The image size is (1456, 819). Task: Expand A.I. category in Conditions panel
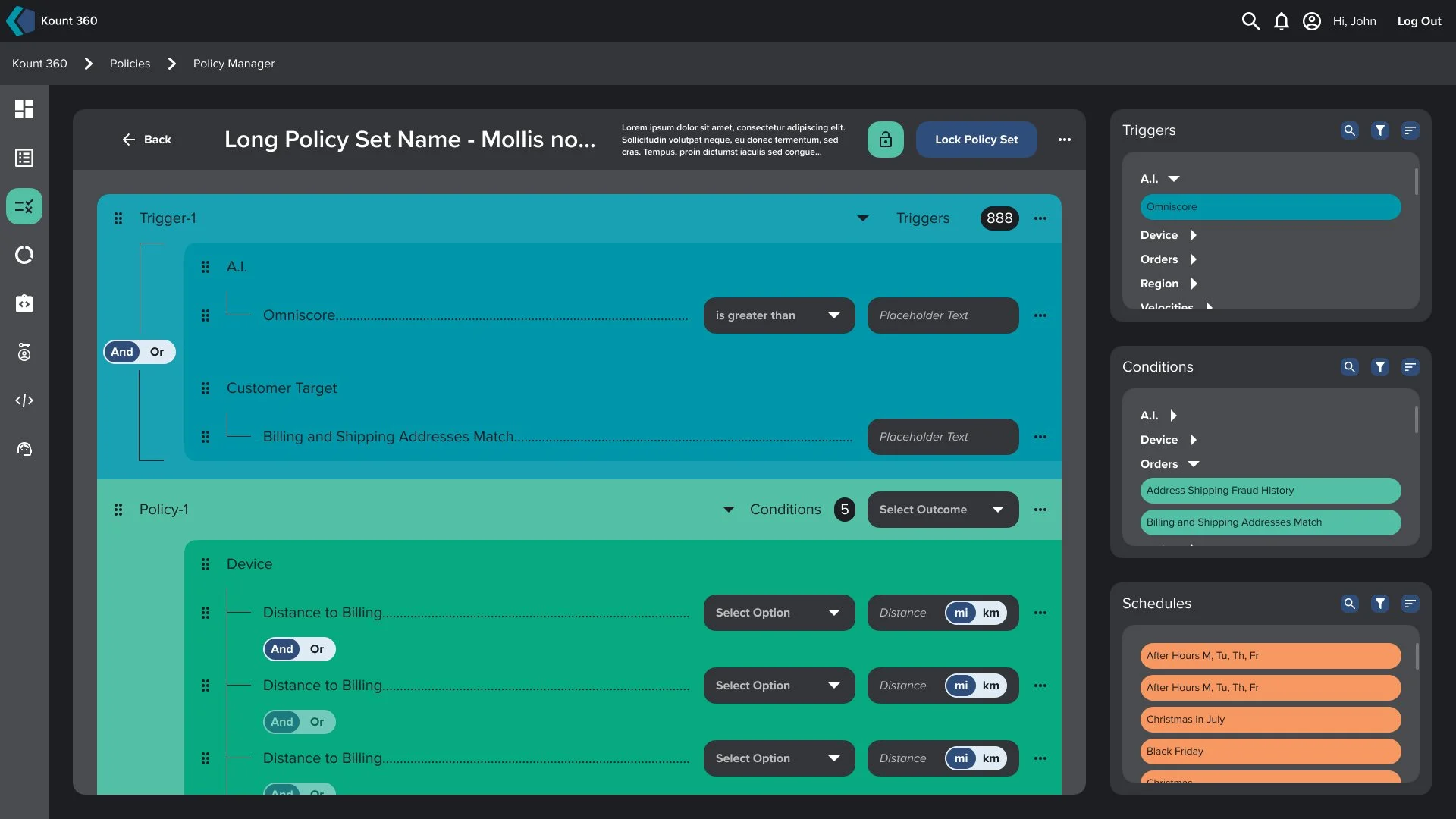click(x=1173, y=416)
